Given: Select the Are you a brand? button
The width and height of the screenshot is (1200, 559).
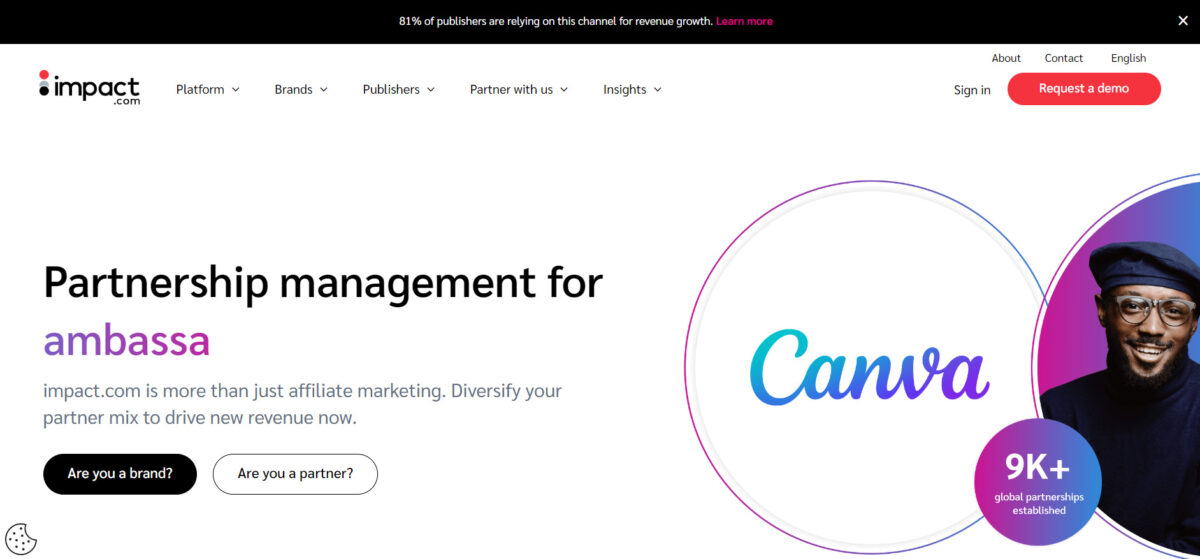Looking at the screenshot, I should [x=120, y=474].
